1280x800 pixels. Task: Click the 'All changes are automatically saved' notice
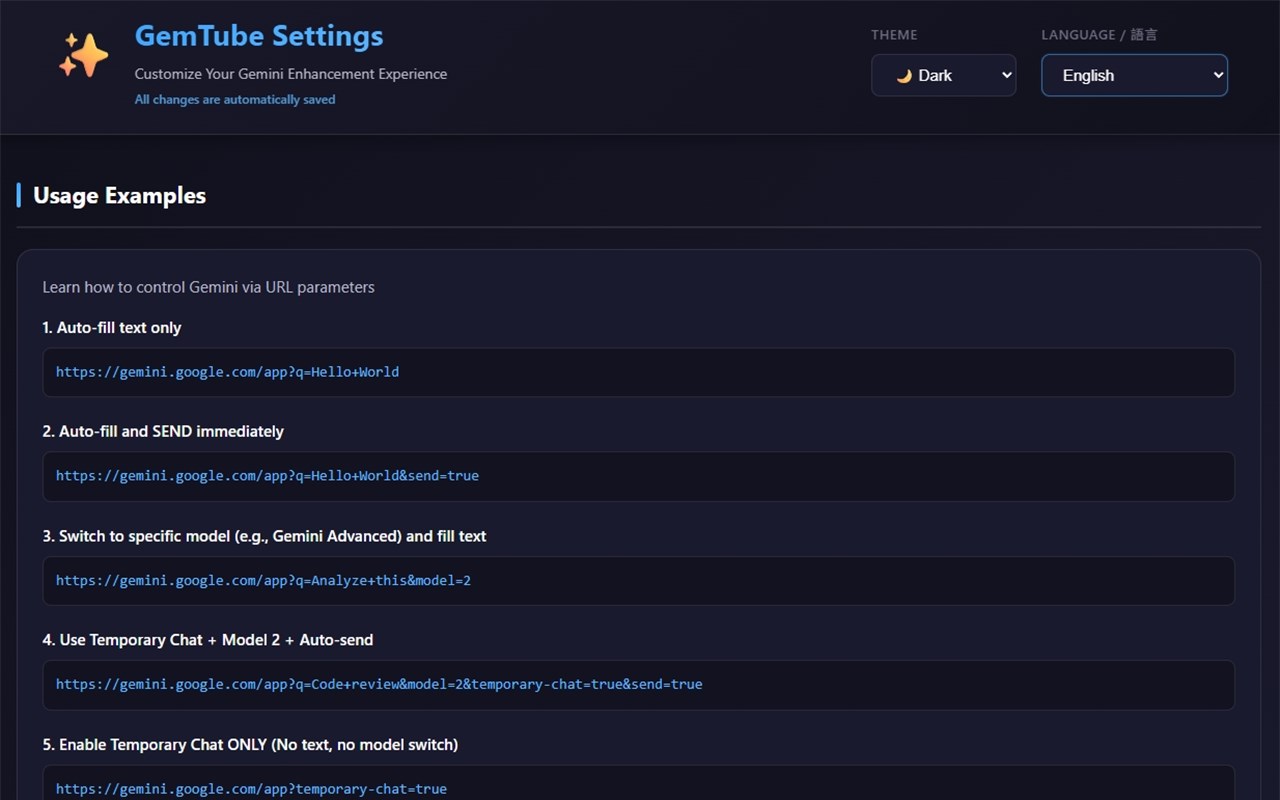pyautogui.click(x=235, y=99)
